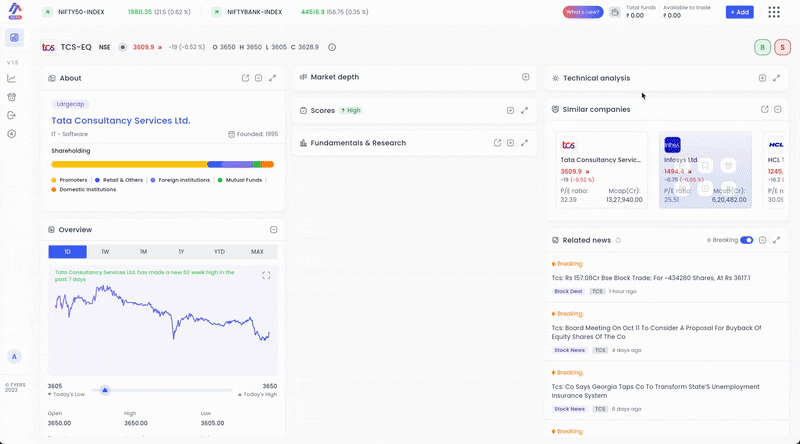
Task: Expand the Scores panel
Action: tap(510, 110)
